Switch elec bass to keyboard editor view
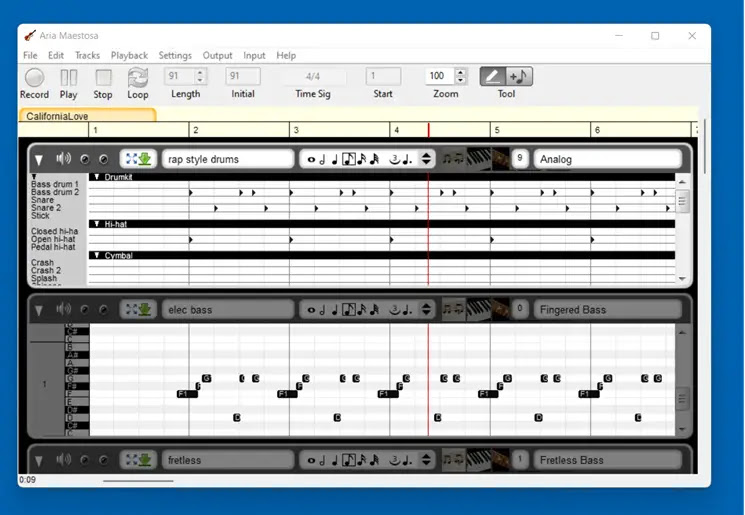This screenshot has width=745, height=515. pyautogui.click(x=478, y=309)
